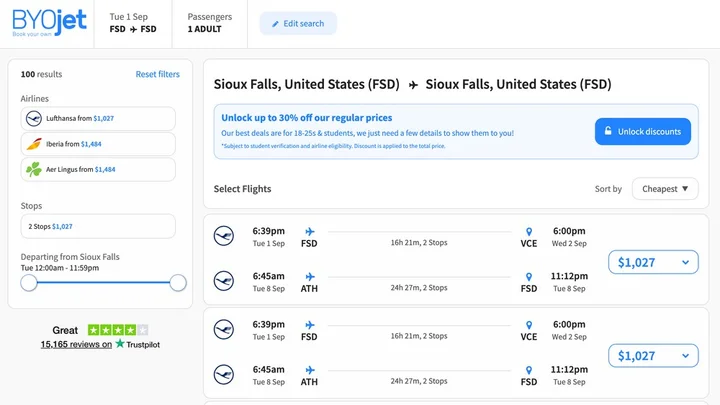This screenshot has width=720, height=405.
Task: Open the Tue 1 Sep FSD route section
Action: coord(133,23)
